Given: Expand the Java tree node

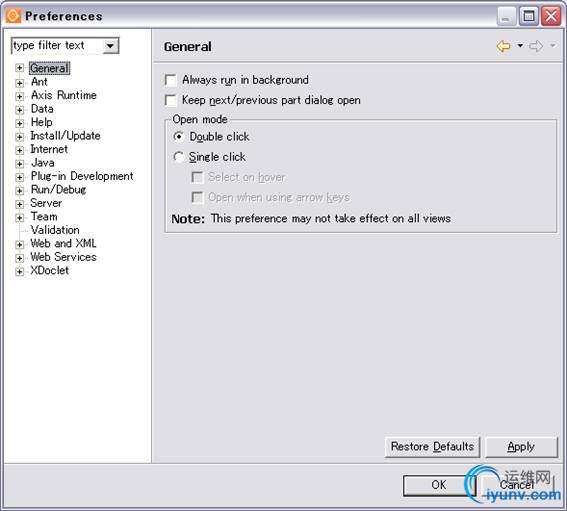Looking at the screenshot, I should point(20,164).
